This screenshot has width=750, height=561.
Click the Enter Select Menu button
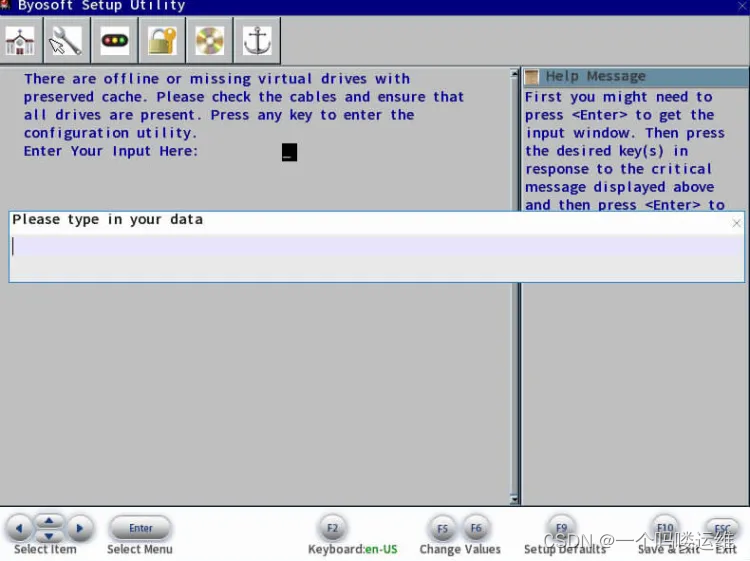(140, 528)
